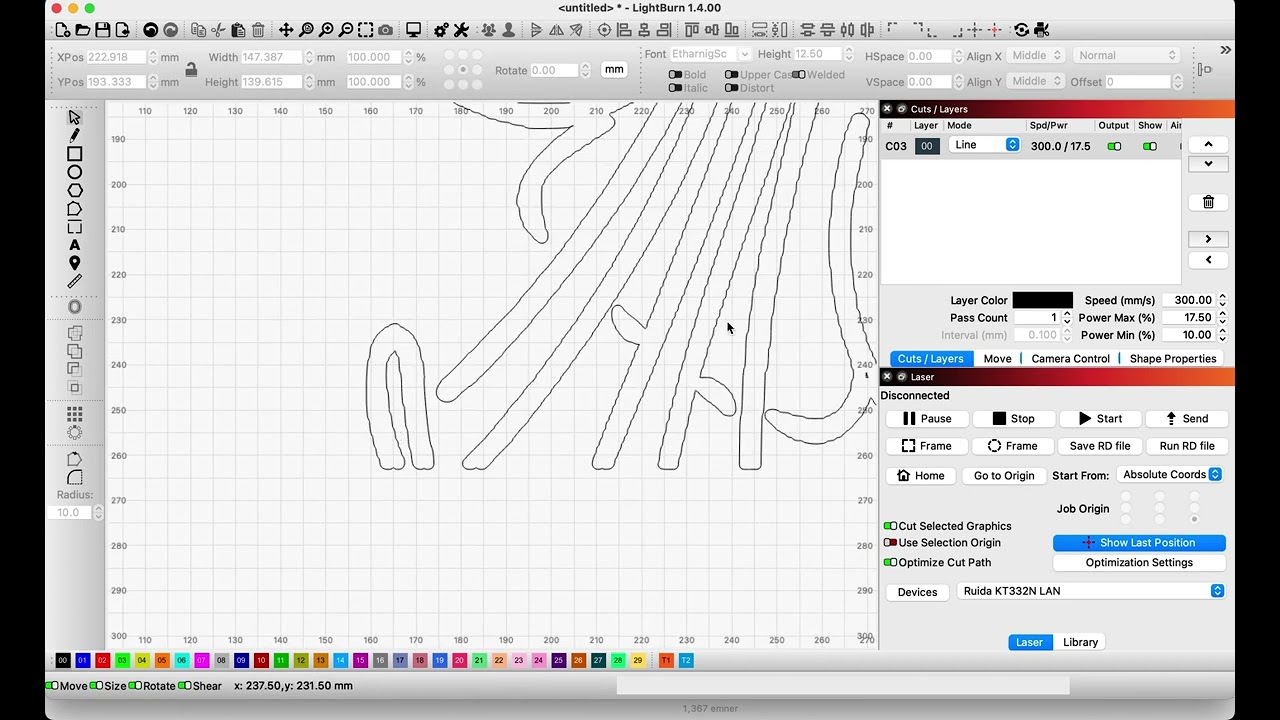The width and height of the screenshot is (1280, 720).
Task: Select the frame selection zoom icon
Action: tap(366, 30)
